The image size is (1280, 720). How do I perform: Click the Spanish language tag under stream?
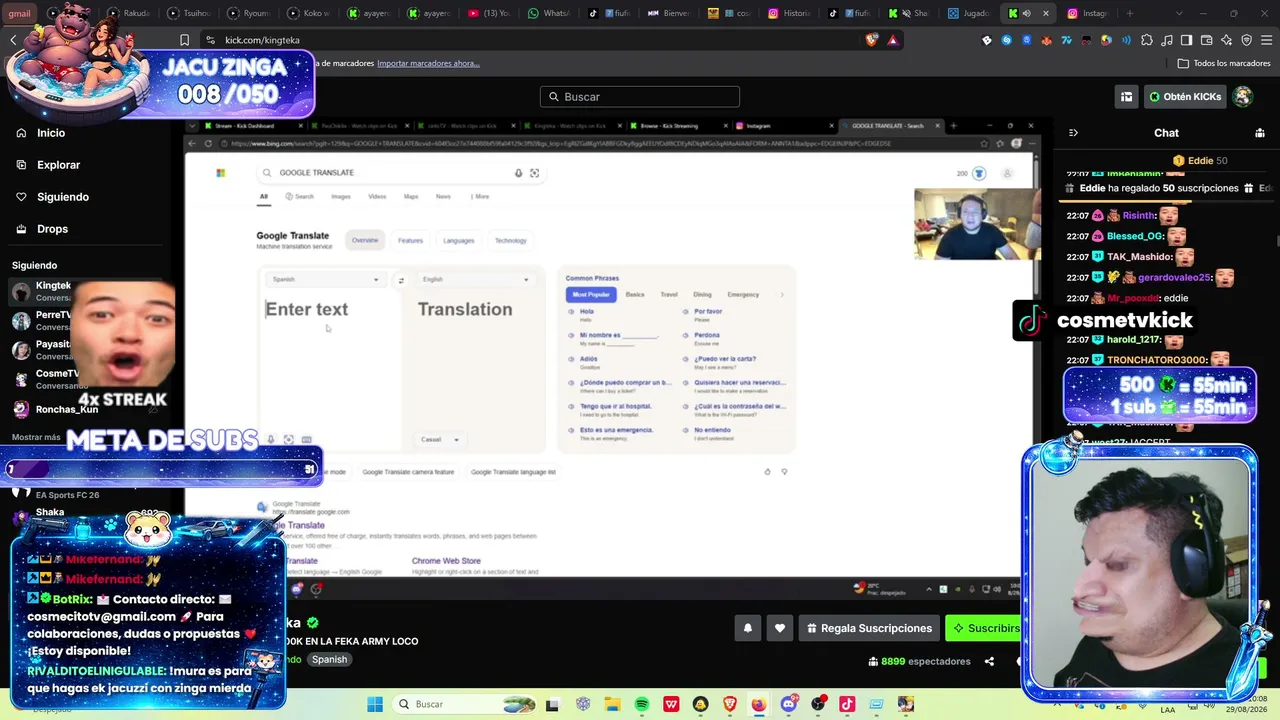click(329, 660)
